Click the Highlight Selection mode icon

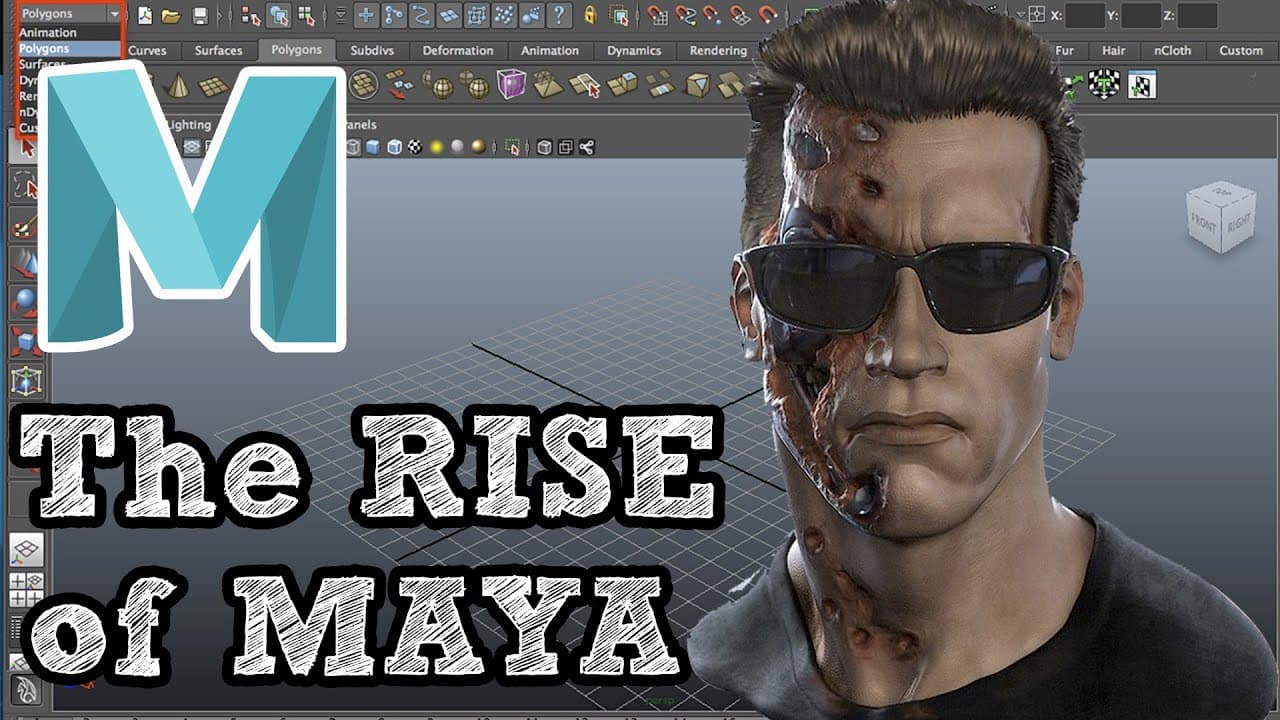click(619, 15)
